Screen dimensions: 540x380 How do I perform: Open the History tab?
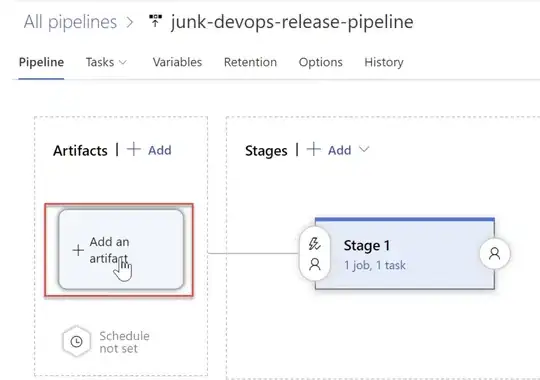click(384, 62)
